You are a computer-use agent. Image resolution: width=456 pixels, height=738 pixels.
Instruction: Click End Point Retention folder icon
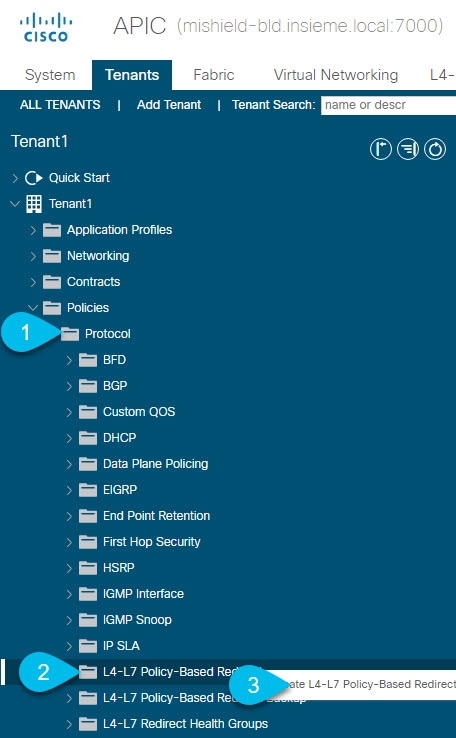(88, 516)
